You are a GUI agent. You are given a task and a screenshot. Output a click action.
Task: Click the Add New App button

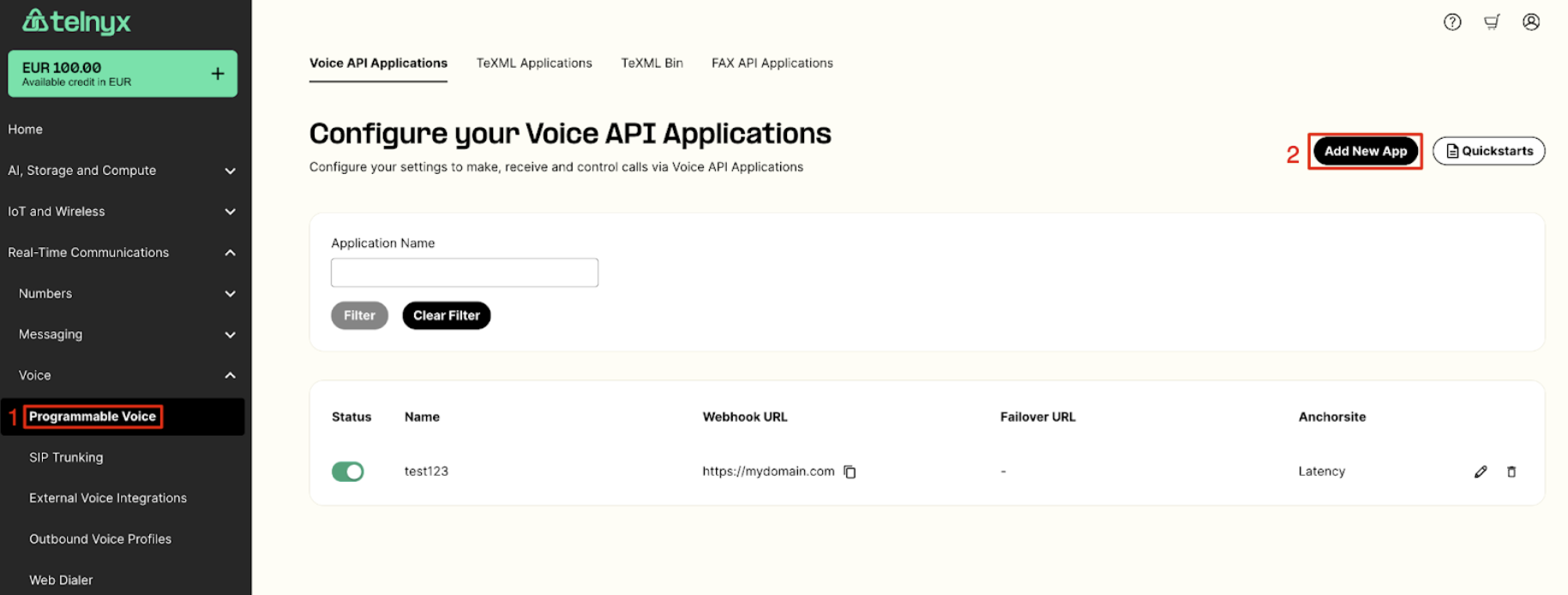click(1365, 151)
